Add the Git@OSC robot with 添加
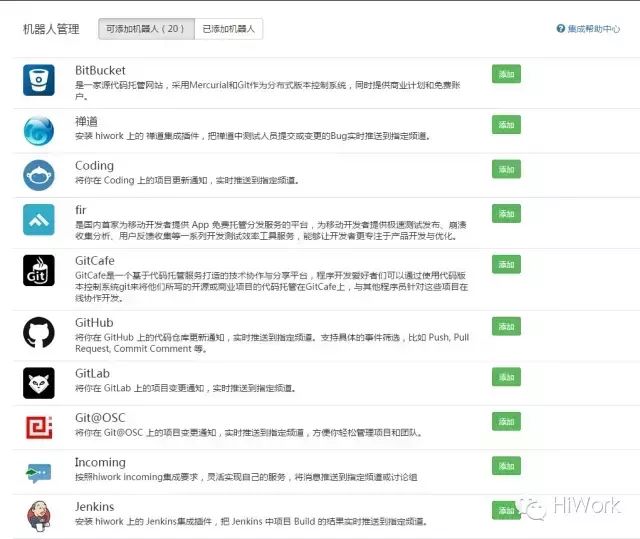This screenshot has height=539, width=640. click(506, 421)
